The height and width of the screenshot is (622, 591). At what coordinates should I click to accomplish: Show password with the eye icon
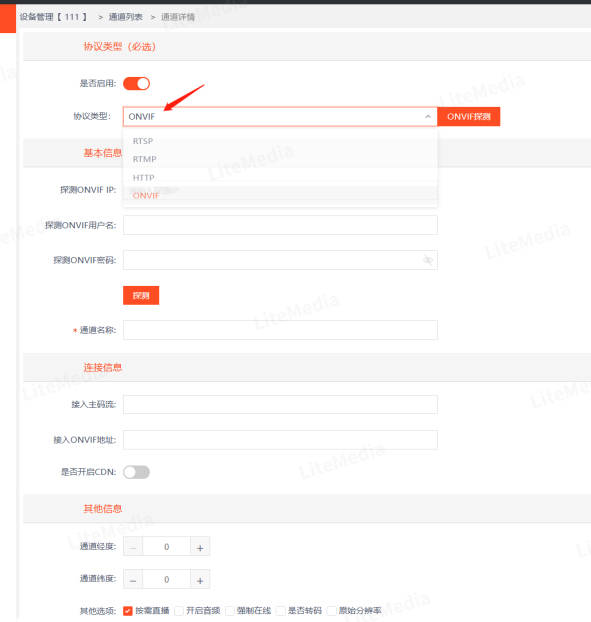(428, 260)
